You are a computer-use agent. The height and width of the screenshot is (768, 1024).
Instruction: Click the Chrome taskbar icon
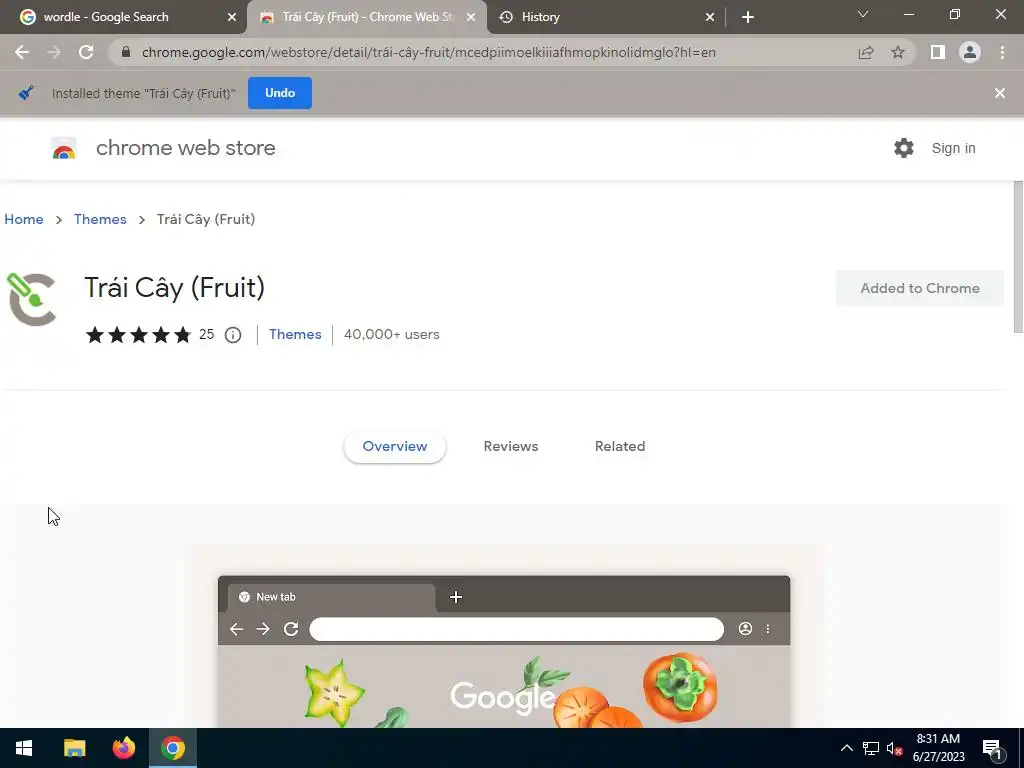tap(173, 748)
